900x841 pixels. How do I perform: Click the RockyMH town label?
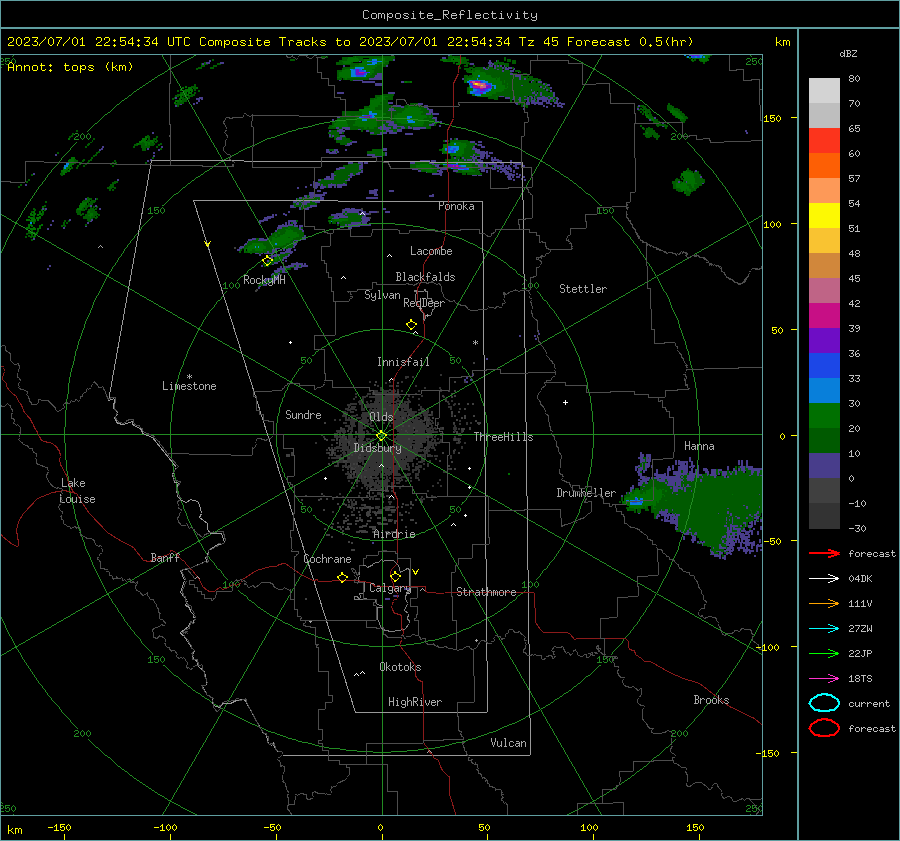point(264,280)
